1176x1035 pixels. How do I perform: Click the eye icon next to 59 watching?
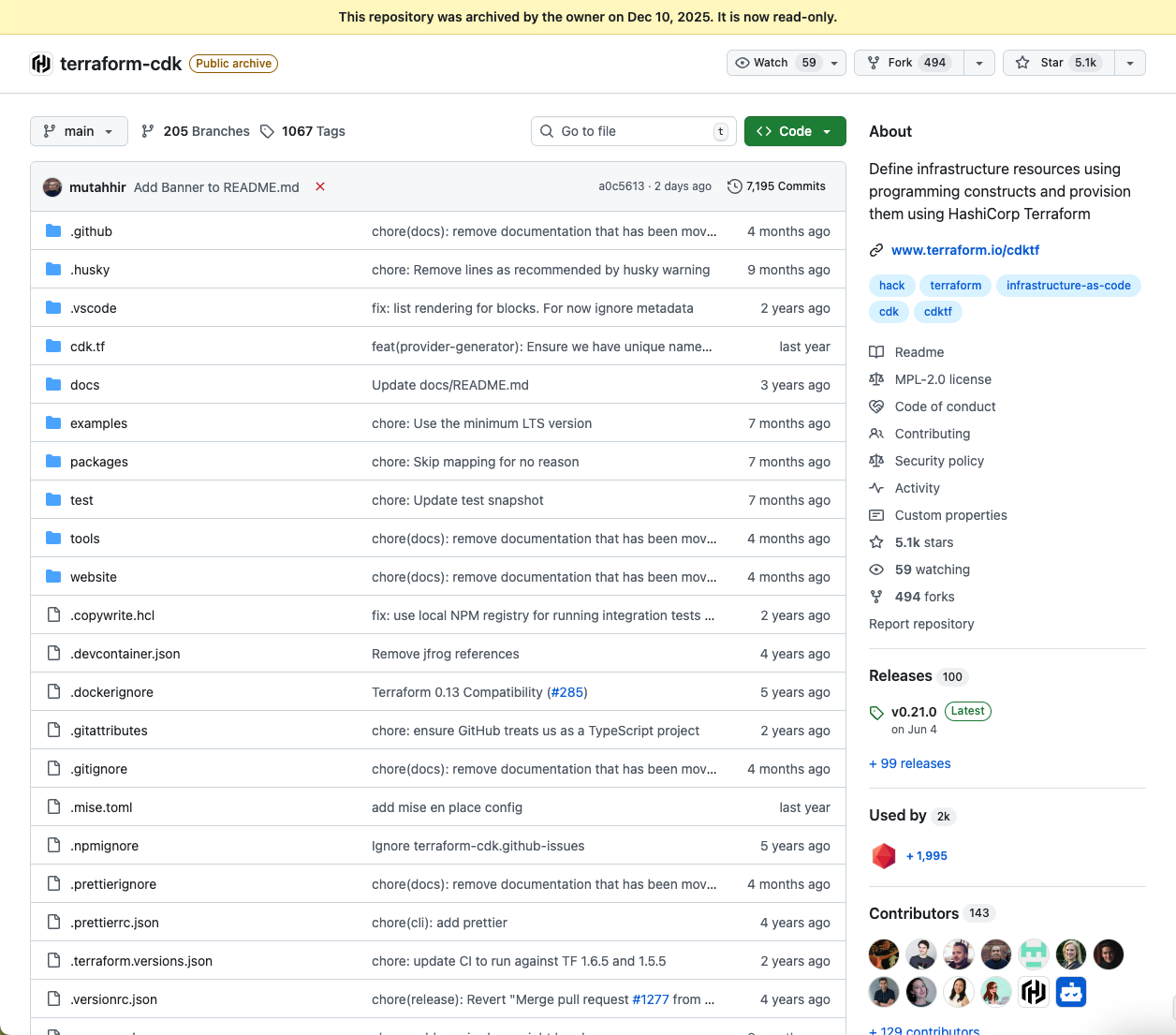pyautogui.click(x=876, y=569)
